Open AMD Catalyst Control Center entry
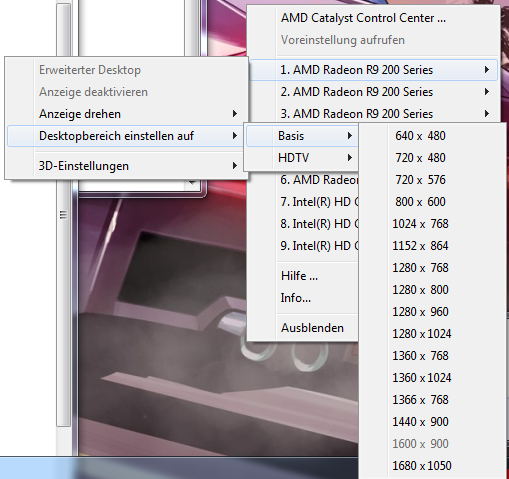 click(x=373, y=18)
